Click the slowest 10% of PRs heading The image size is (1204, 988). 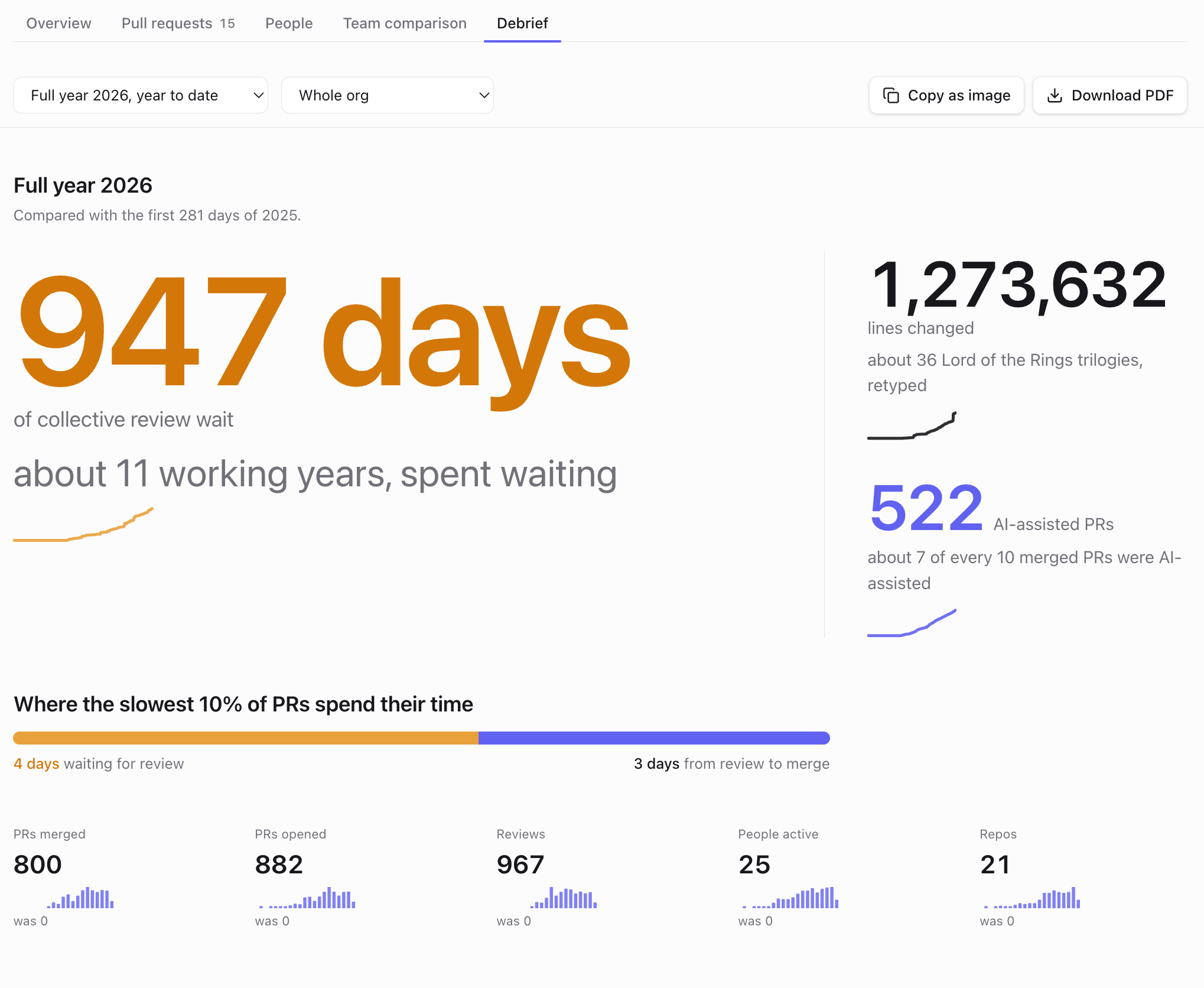point(243,704)
